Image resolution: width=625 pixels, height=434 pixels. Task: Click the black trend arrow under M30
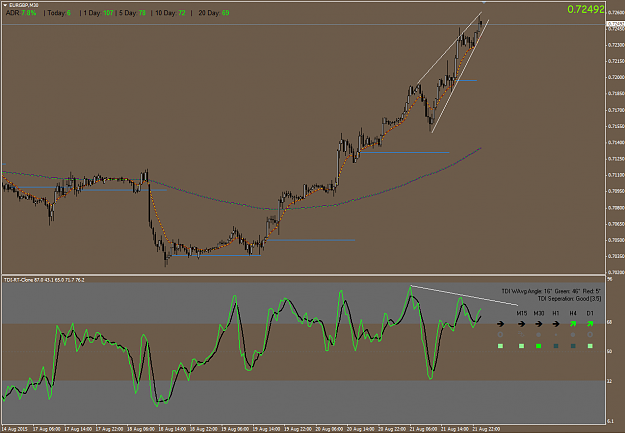click(x=539, y=324)
